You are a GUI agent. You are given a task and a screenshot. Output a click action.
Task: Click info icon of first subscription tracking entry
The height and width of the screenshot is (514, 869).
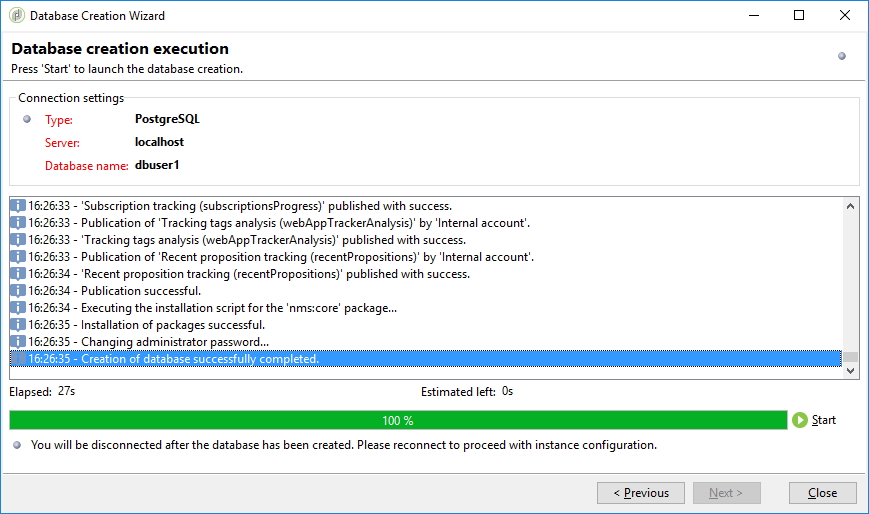click(17, 206)
